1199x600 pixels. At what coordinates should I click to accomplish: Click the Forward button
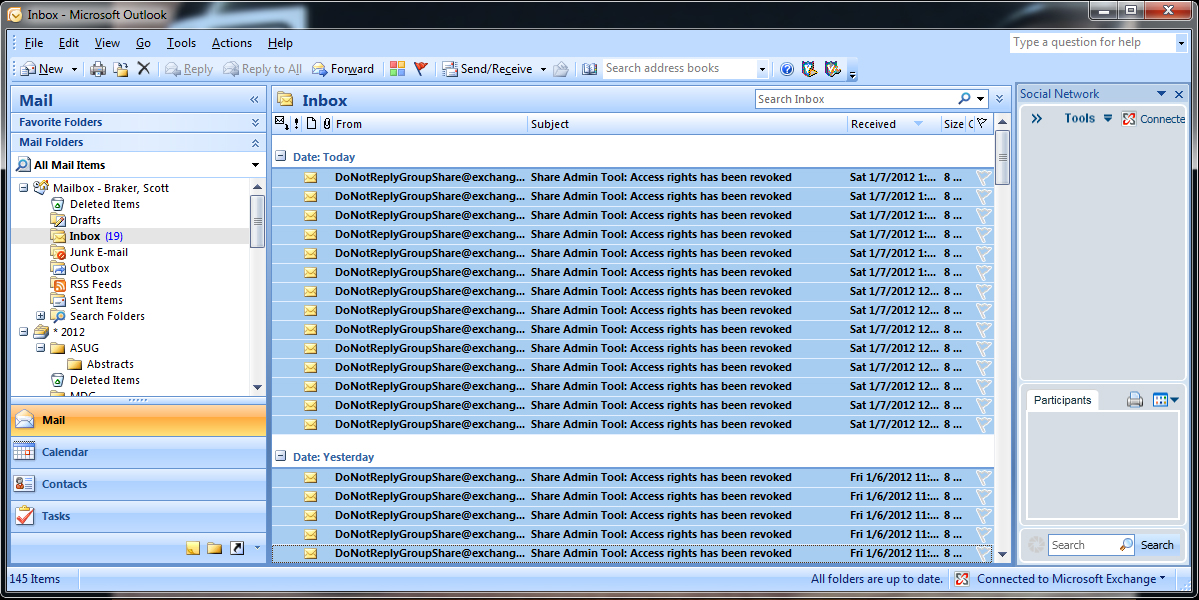343,70
